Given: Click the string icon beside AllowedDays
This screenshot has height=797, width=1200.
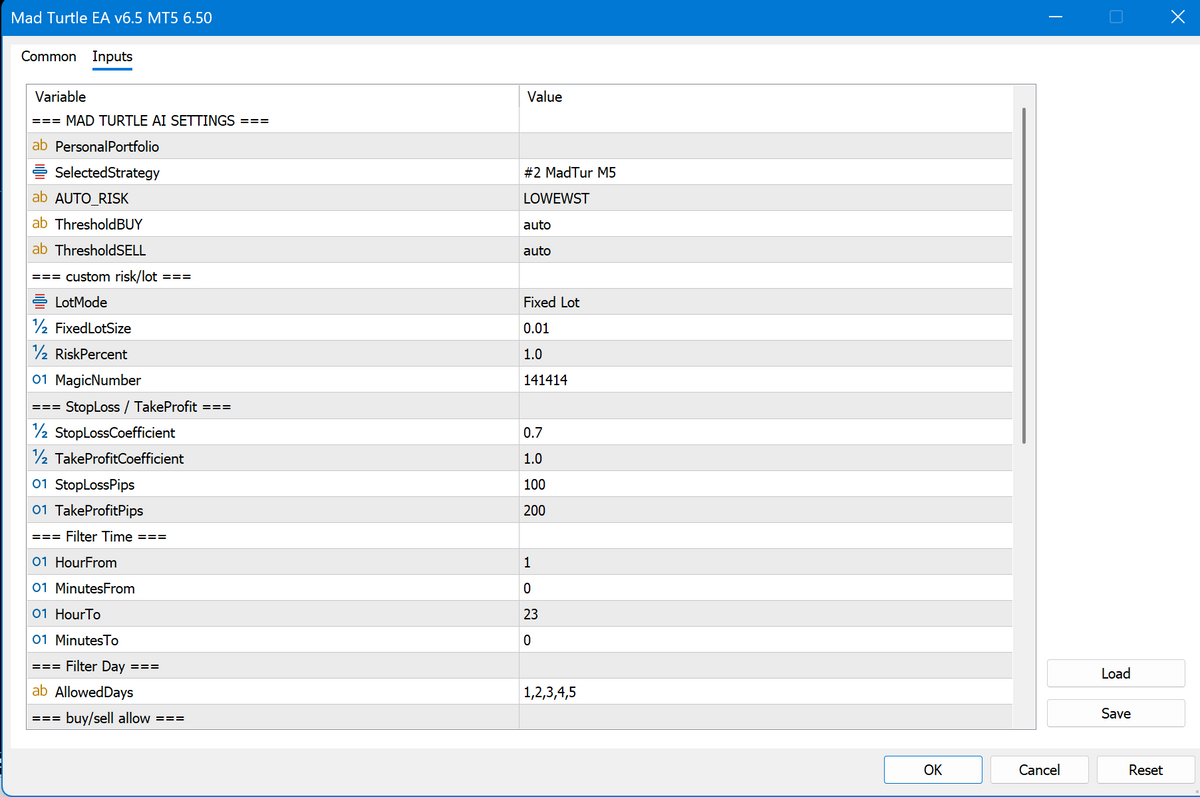Looking at the screenshot, I should [40, 692].
